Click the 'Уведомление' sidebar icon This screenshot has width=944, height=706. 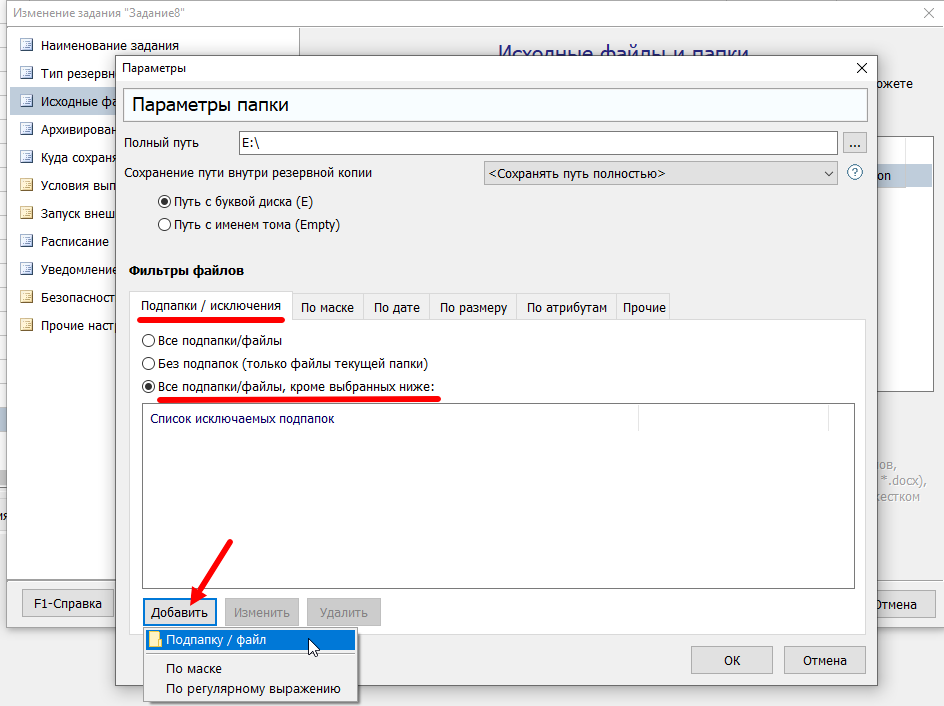[x=26, y=269]
